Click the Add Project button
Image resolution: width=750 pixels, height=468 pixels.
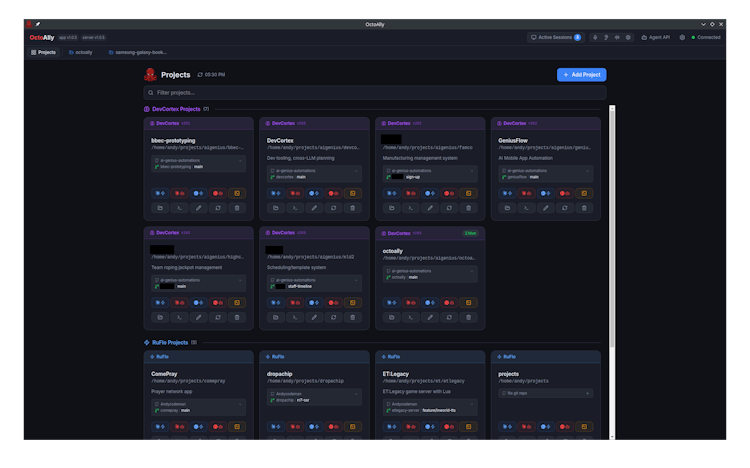[581, 75]
